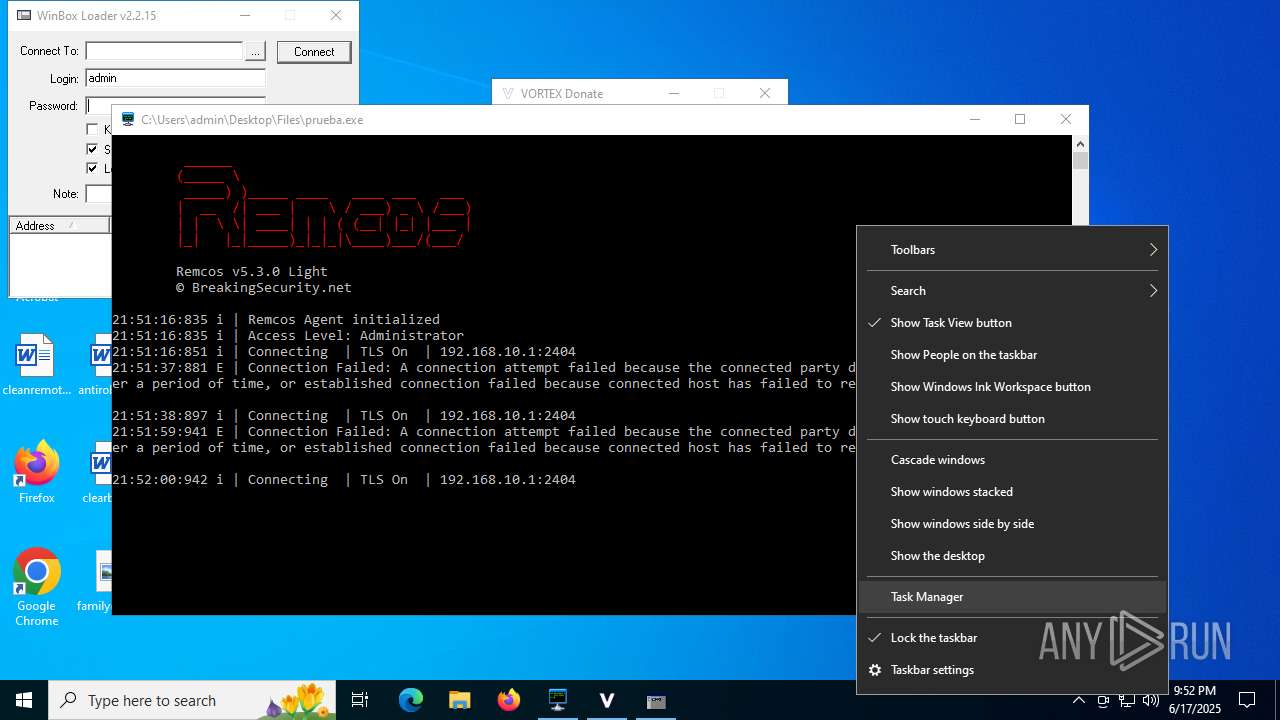Open the Windows Start menu
Image resolution: width=1280 pixels, height=720 pixels.
tap(24, 700)
